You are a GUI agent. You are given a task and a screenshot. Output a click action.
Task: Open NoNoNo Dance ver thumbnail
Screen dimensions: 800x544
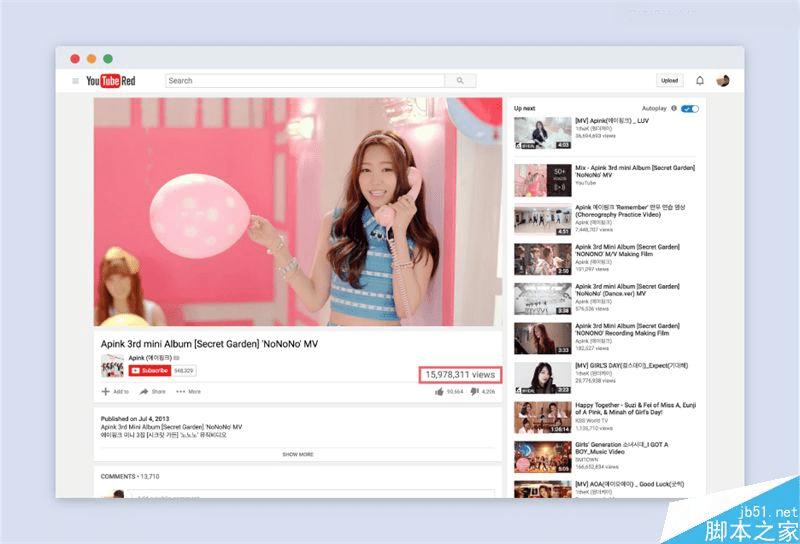point(542,299)
